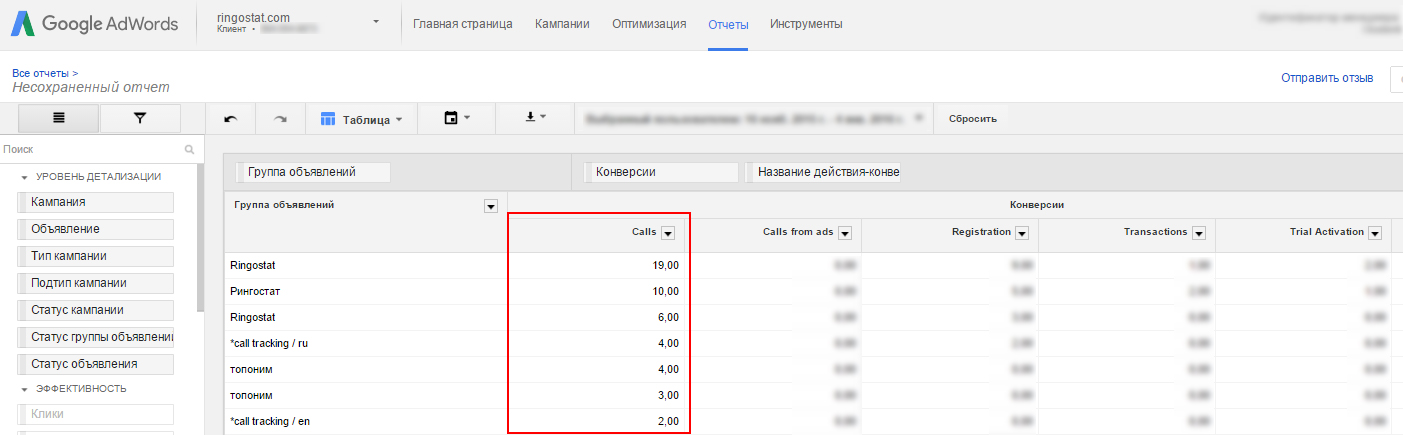Open the Calls from ads column dropdown

[x=844, y=233]
